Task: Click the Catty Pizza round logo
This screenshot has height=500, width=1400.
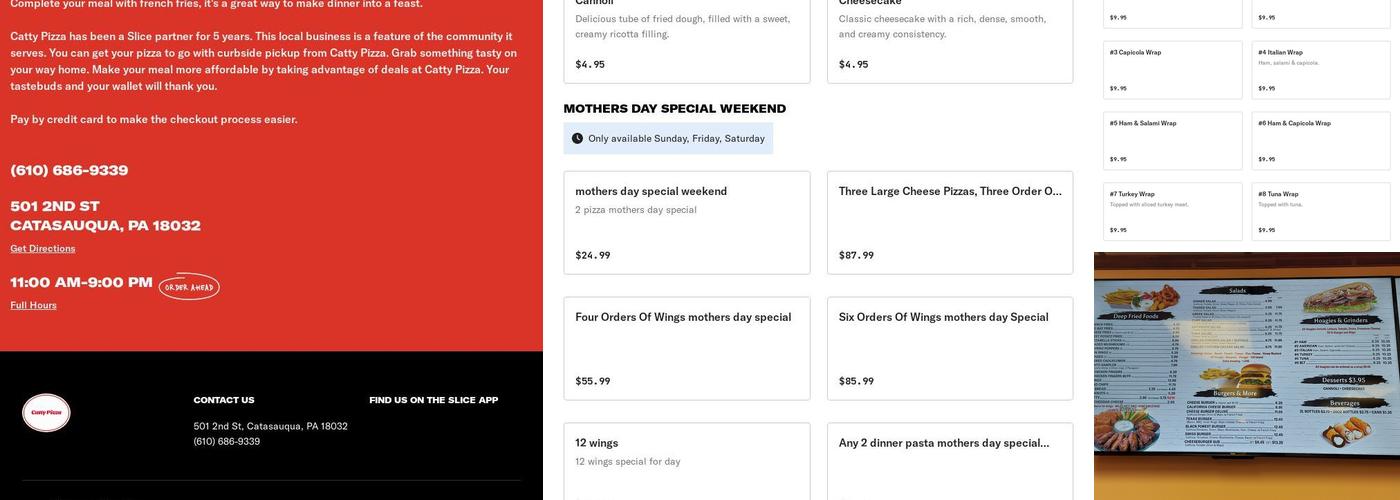Action: coord(46,413)
